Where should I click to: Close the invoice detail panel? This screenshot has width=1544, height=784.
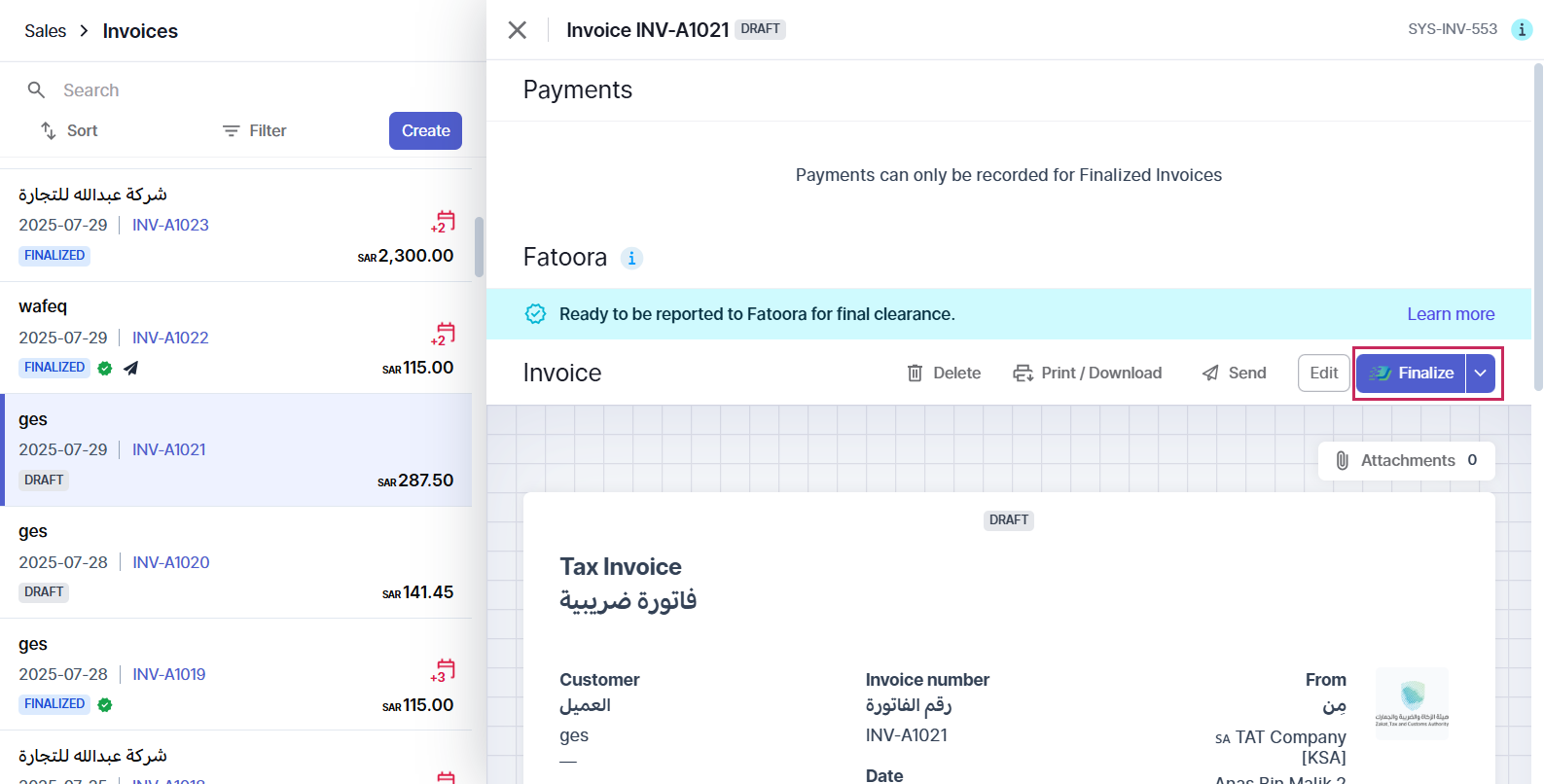click(518, 30)
